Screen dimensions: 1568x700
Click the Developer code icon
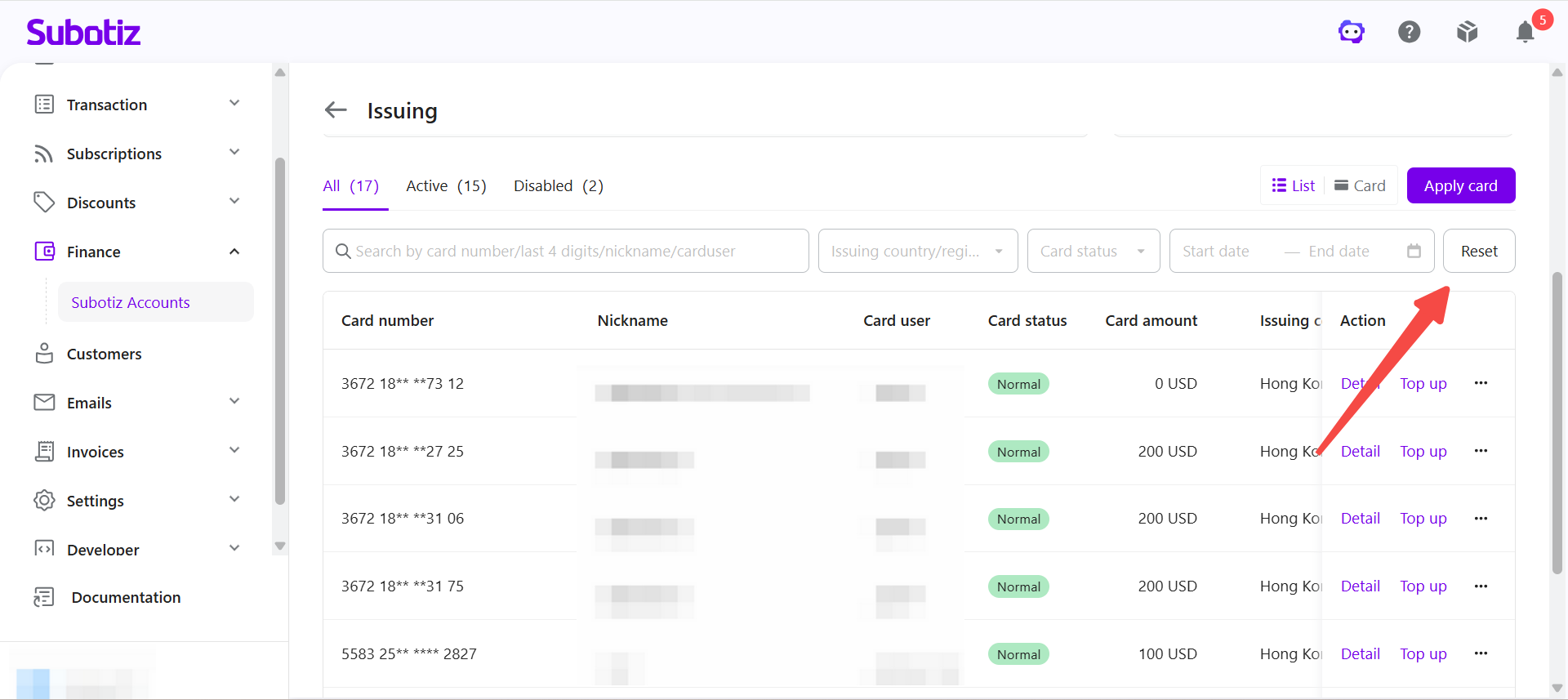(x=44, y=548)
